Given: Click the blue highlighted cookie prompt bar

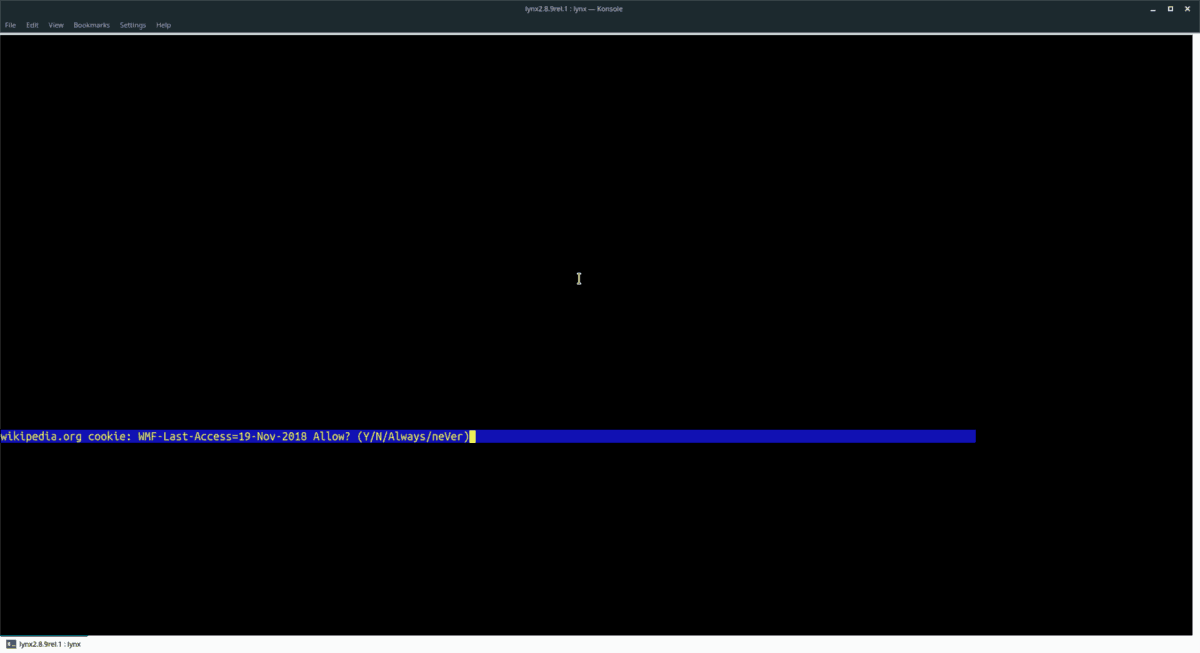Looking at the screenshot, I should coord(700,436).
